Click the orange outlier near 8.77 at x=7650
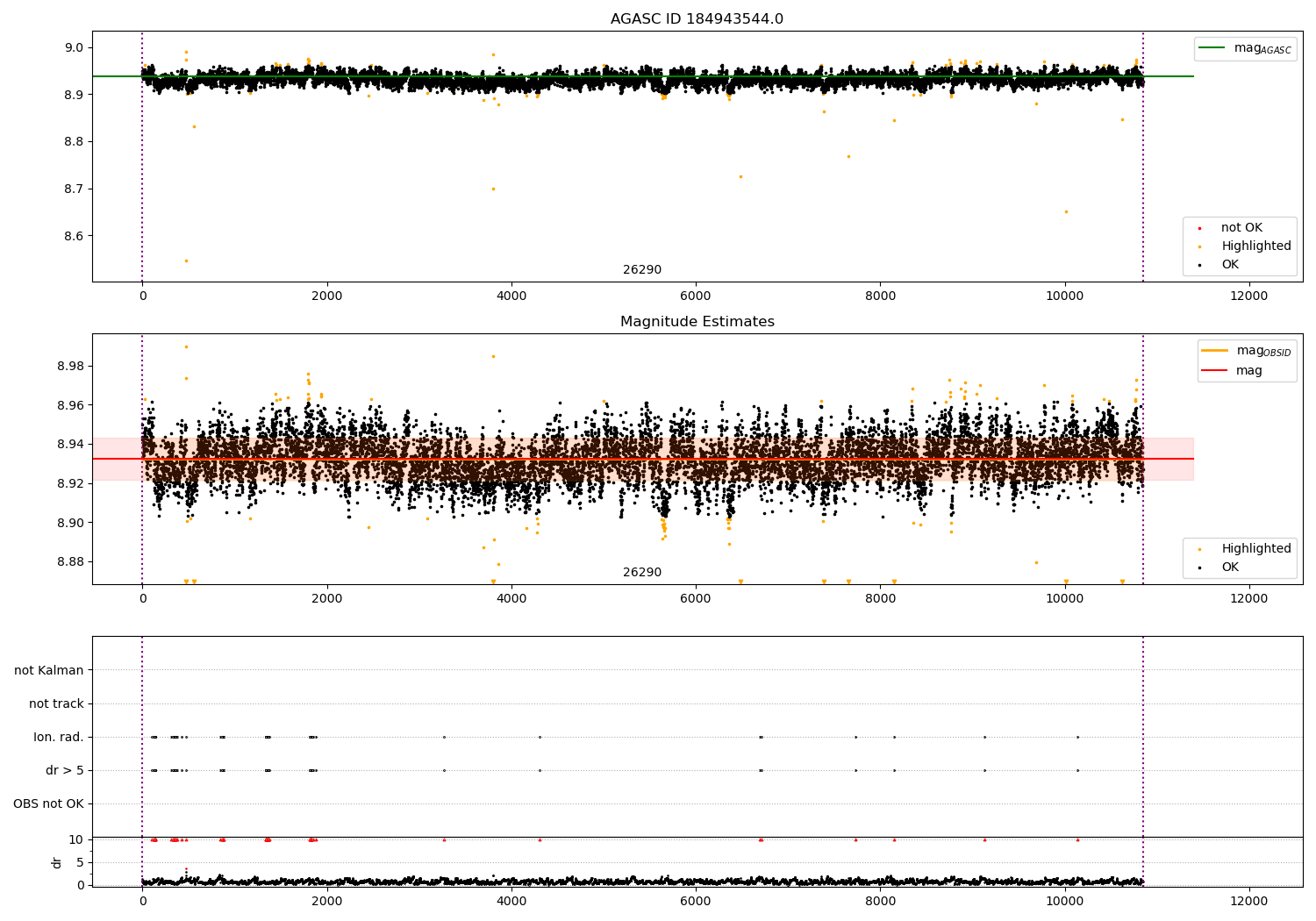The width and height of the screenshot is (1316, 921). (x=848, y=156)
